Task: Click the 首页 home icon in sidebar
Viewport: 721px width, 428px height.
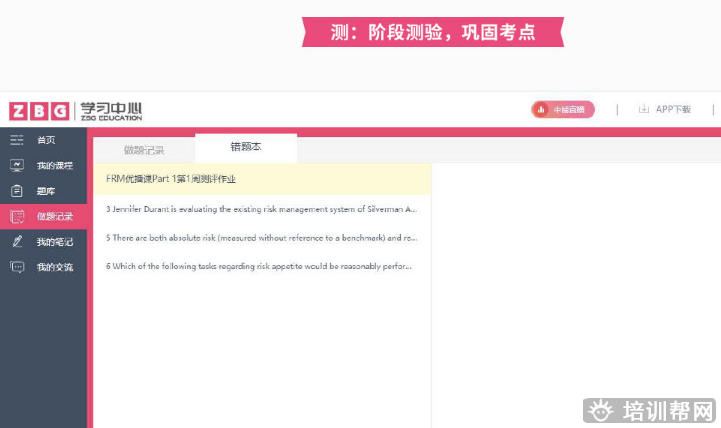Action: tap(17, 140)
